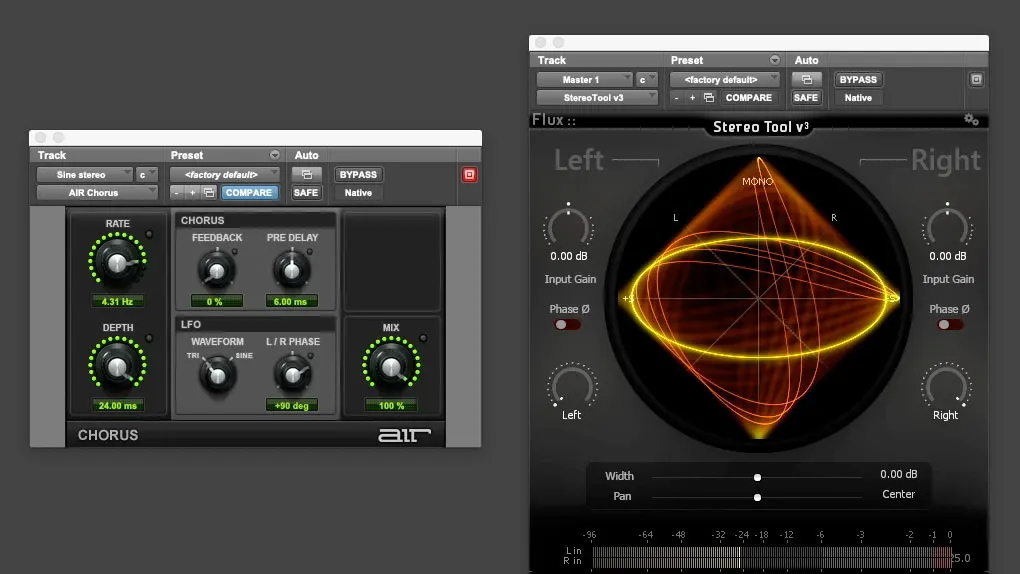Toggle the Left channel Phase Ø switch

point(567,324)
